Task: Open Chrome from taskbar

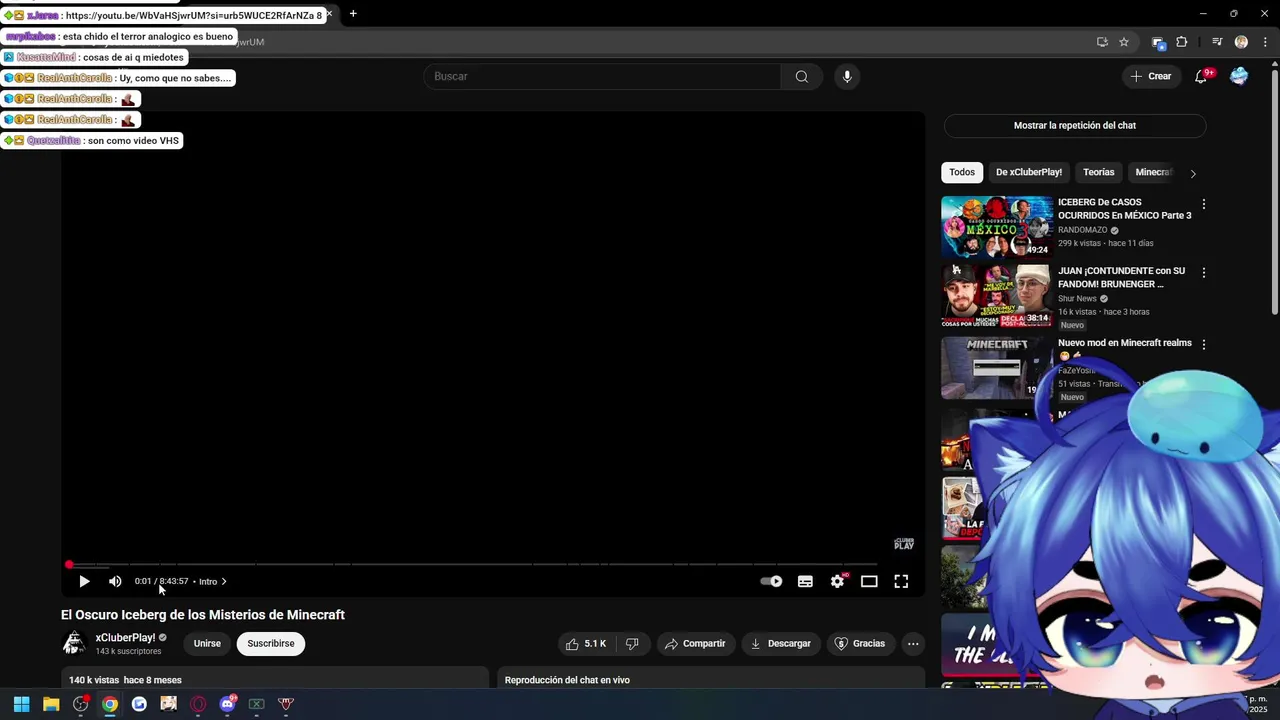Action: 110,704
